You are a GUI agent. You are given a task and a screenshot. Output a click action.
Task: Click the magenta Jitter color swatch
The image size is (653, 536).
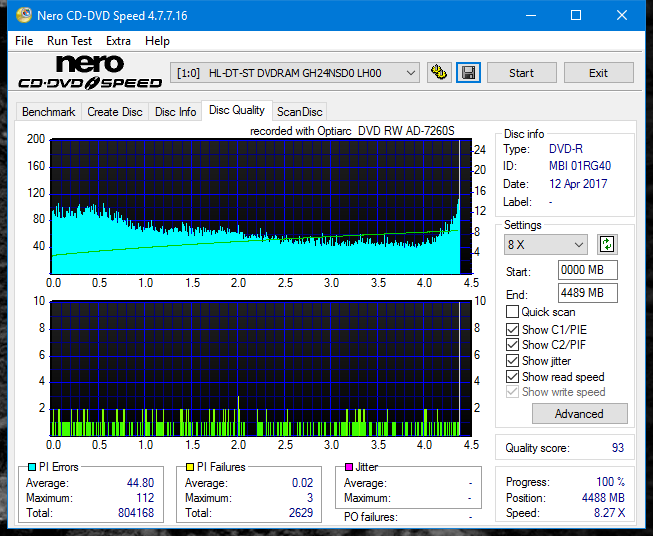click(349, 467)
